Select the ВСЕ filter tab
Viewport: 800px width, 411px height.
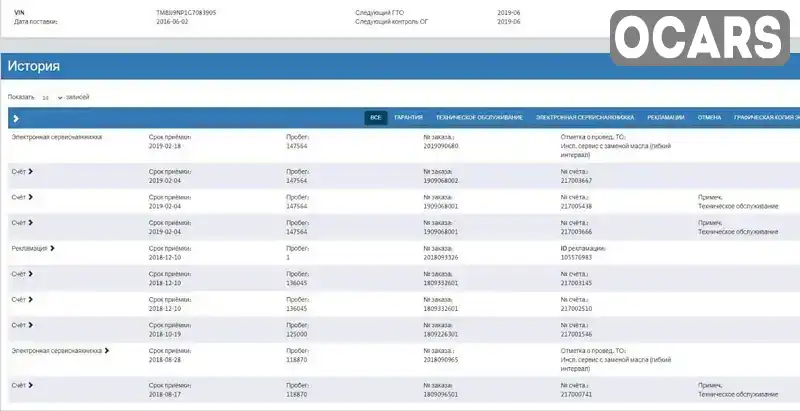tap(376, 118)
